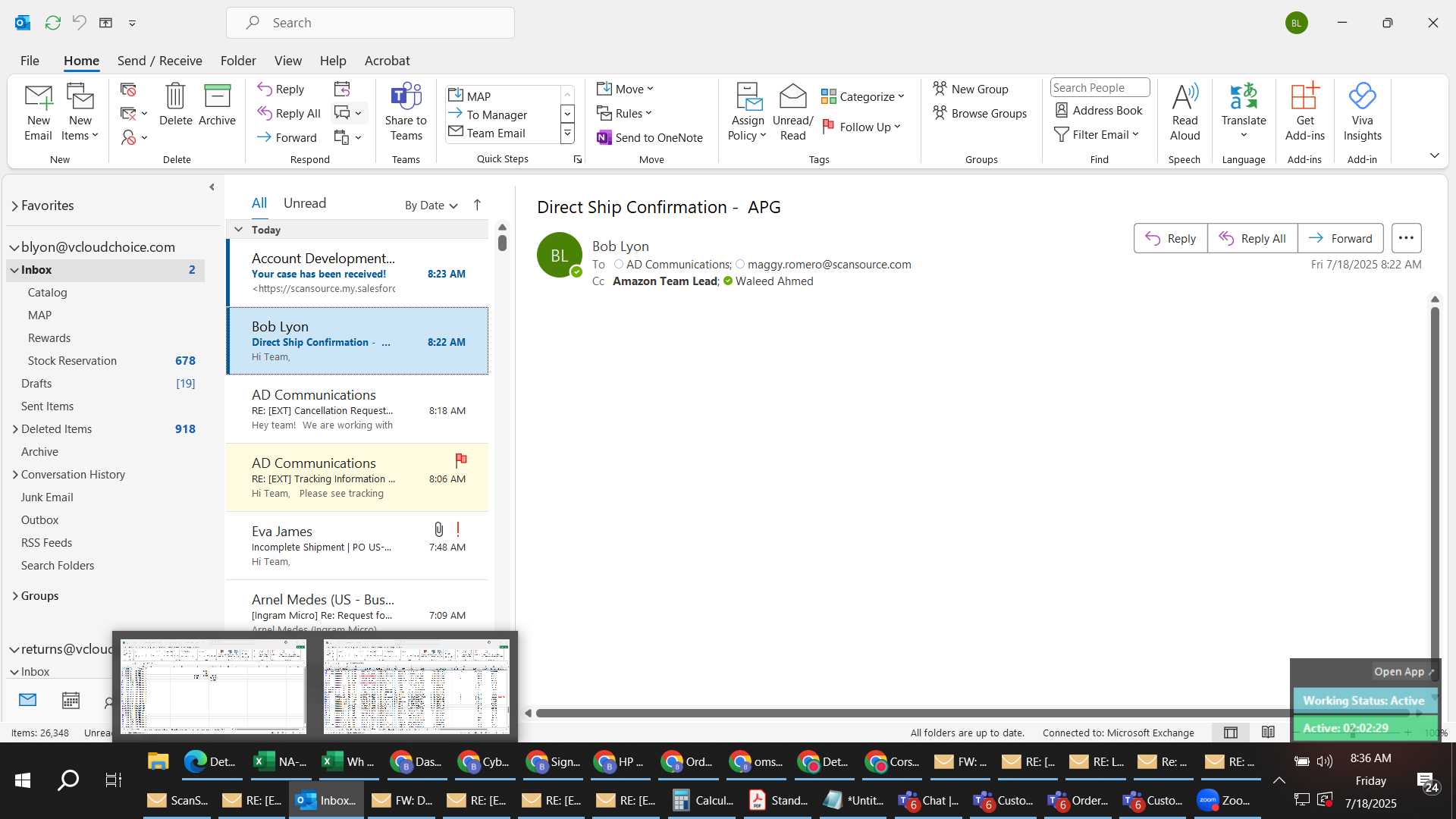This screenshot has width=1456, height=819.
Task: Apply the Team Email quick step
Action: pyautogui.click(x=502, y=133)
